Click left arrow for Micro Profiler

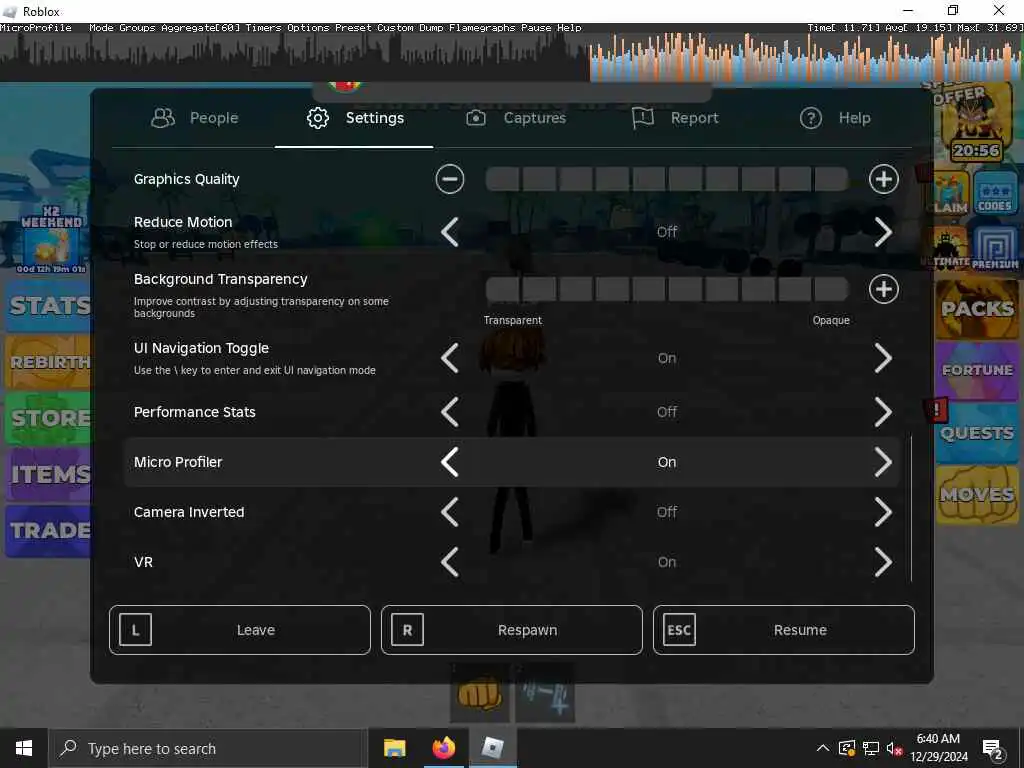(450, 462)
